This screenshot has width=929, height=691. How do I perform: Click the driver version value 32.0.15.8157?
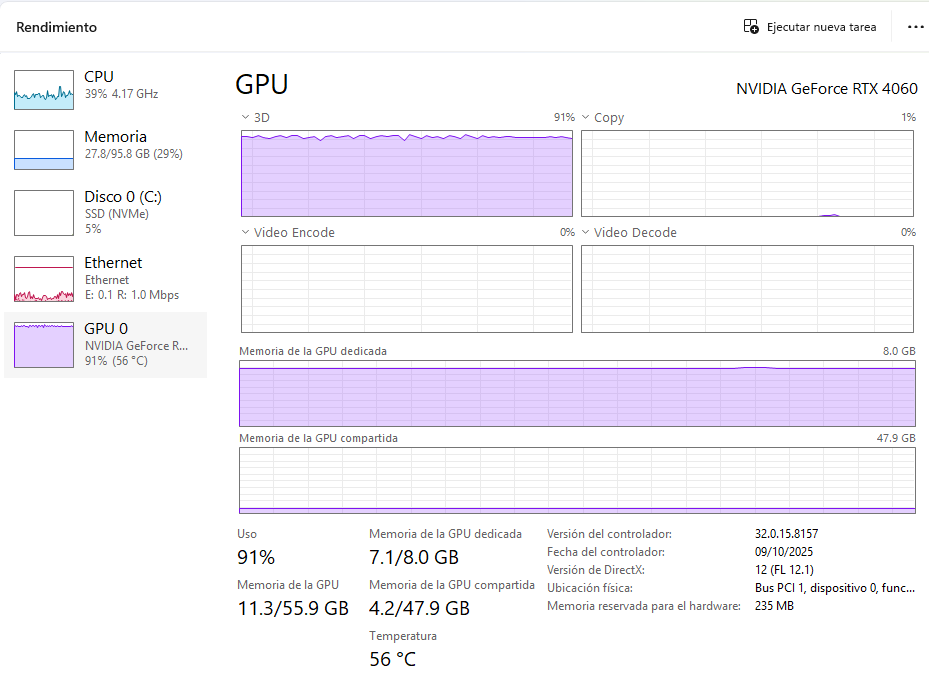786,534
